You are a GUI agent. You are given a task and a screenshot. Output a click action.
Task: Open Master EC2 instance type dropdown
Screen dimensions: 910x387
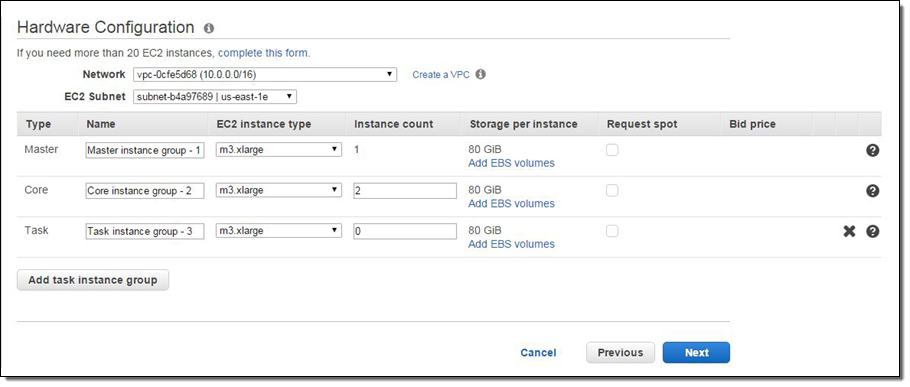279,150
